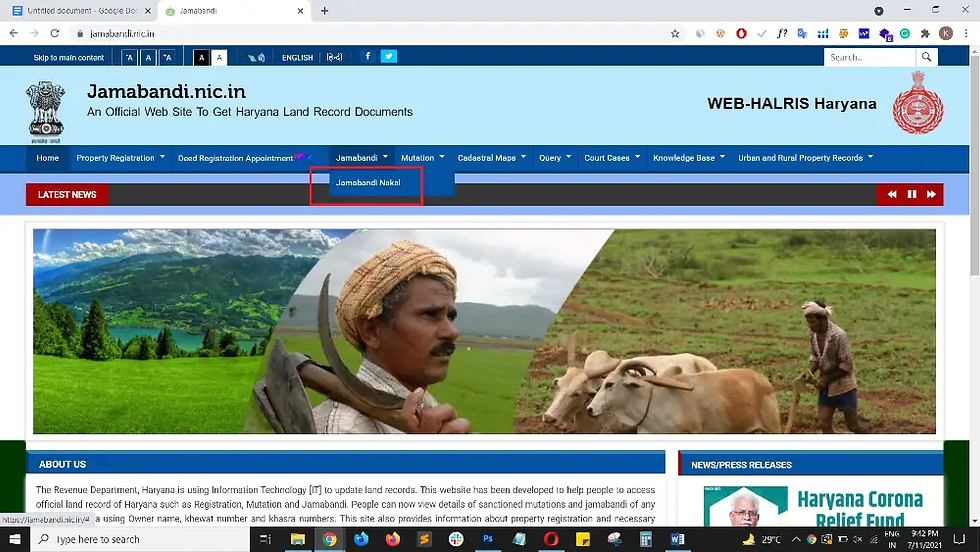This screenshot has width=980, height=552.
Task: Expand the Property Registration dropdown
Action: click(121, 158)
